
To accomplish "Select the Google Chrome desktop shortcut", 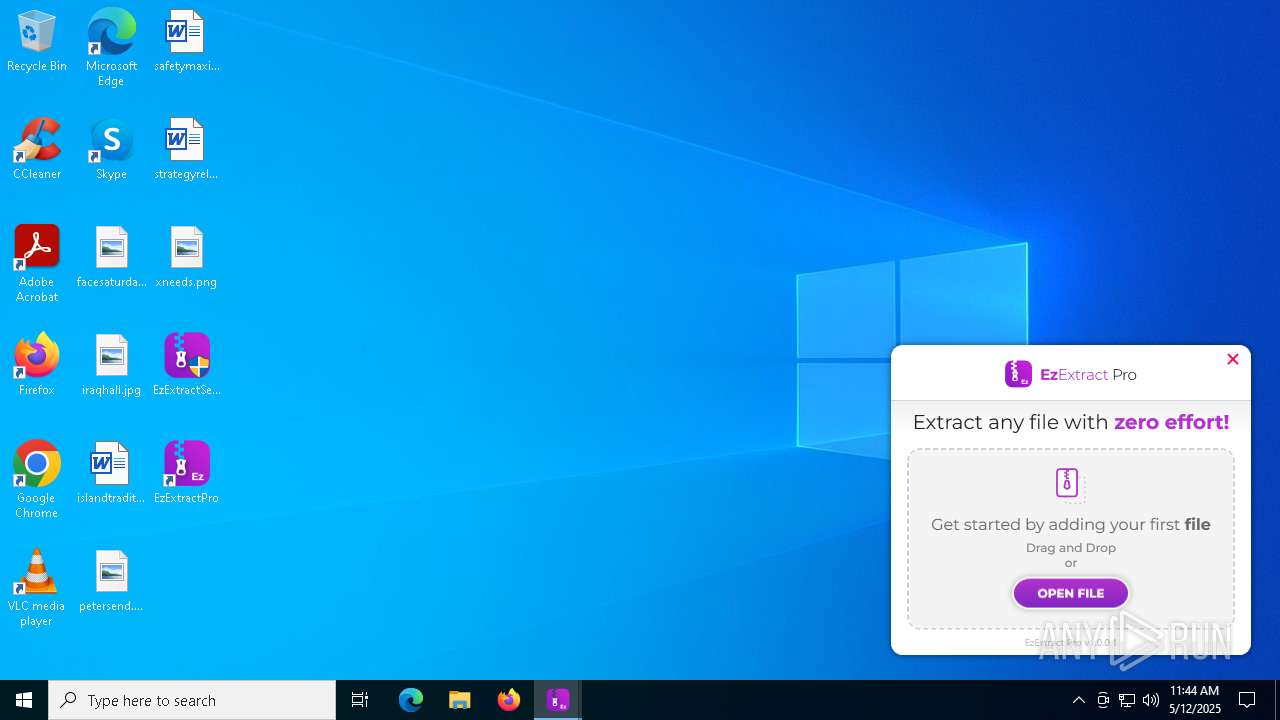I will pos(37,480).
